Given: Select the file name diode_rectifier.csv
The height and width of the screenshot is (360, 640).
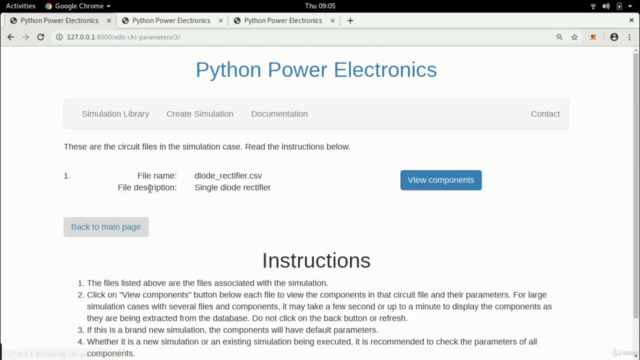Looking at the screenshot, I should point(228,176).
